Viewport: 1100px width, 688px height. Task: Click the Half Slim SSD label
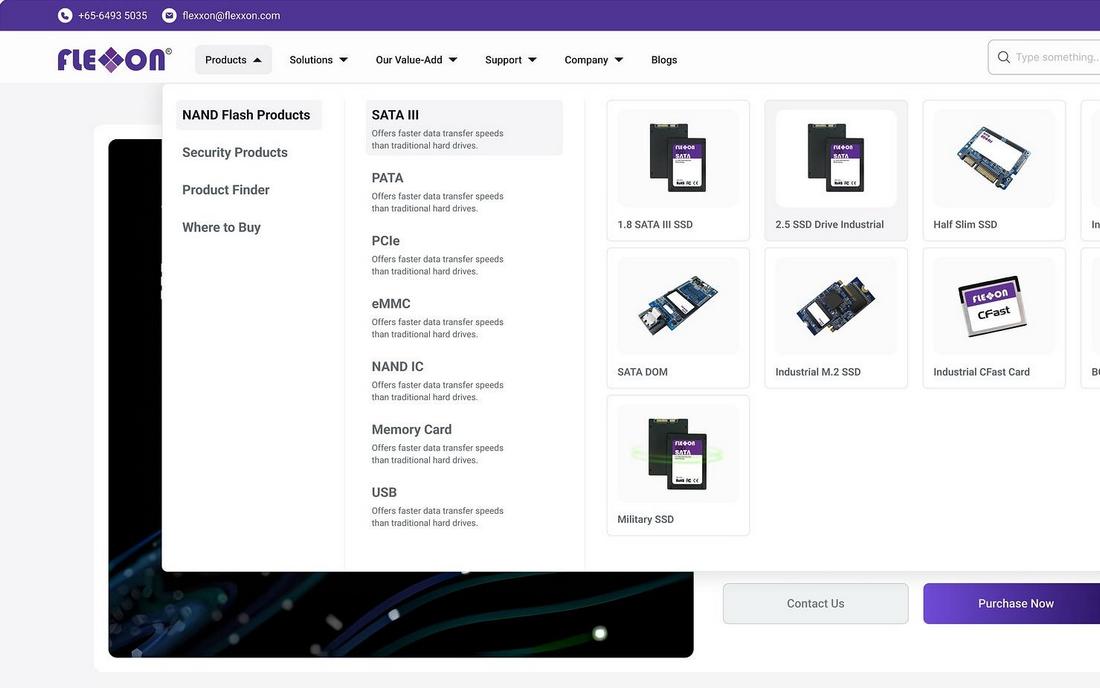[965, 224]
